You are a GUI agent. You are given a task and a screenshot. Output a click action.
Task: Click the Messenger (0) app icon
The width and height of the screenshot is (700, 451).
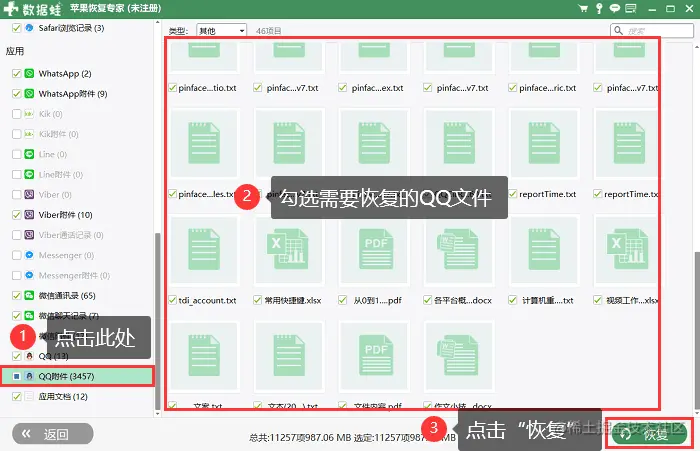point(29,255)
